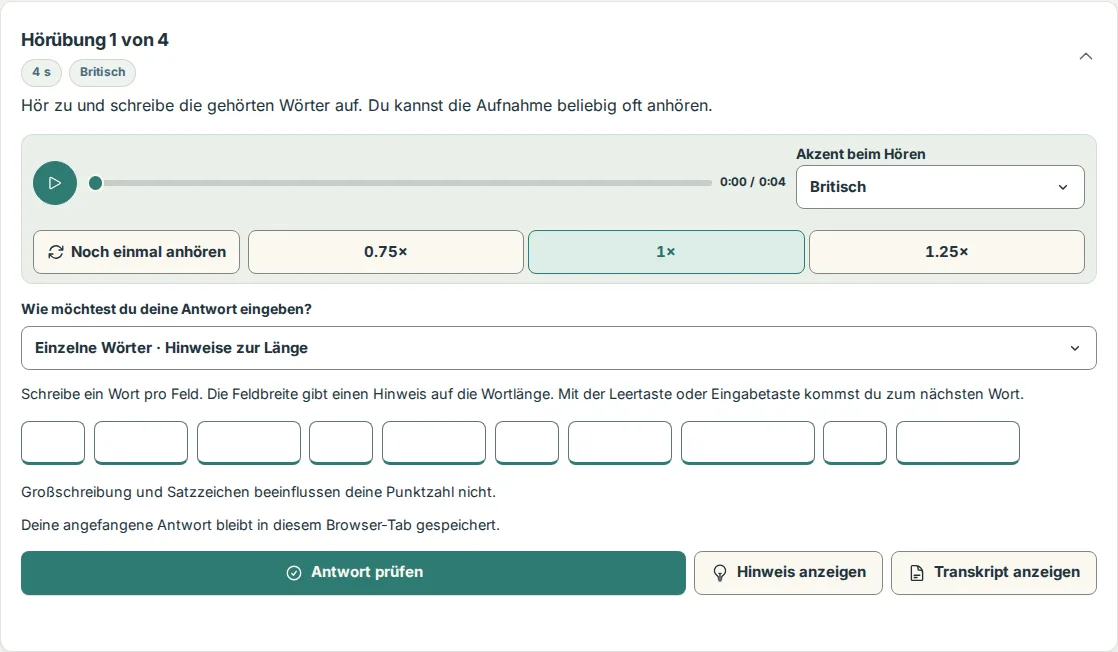Open transcript via Transkript anzeigen
Image resolution: width=1118 pixels, height=652 pixels.
[994, 573]
